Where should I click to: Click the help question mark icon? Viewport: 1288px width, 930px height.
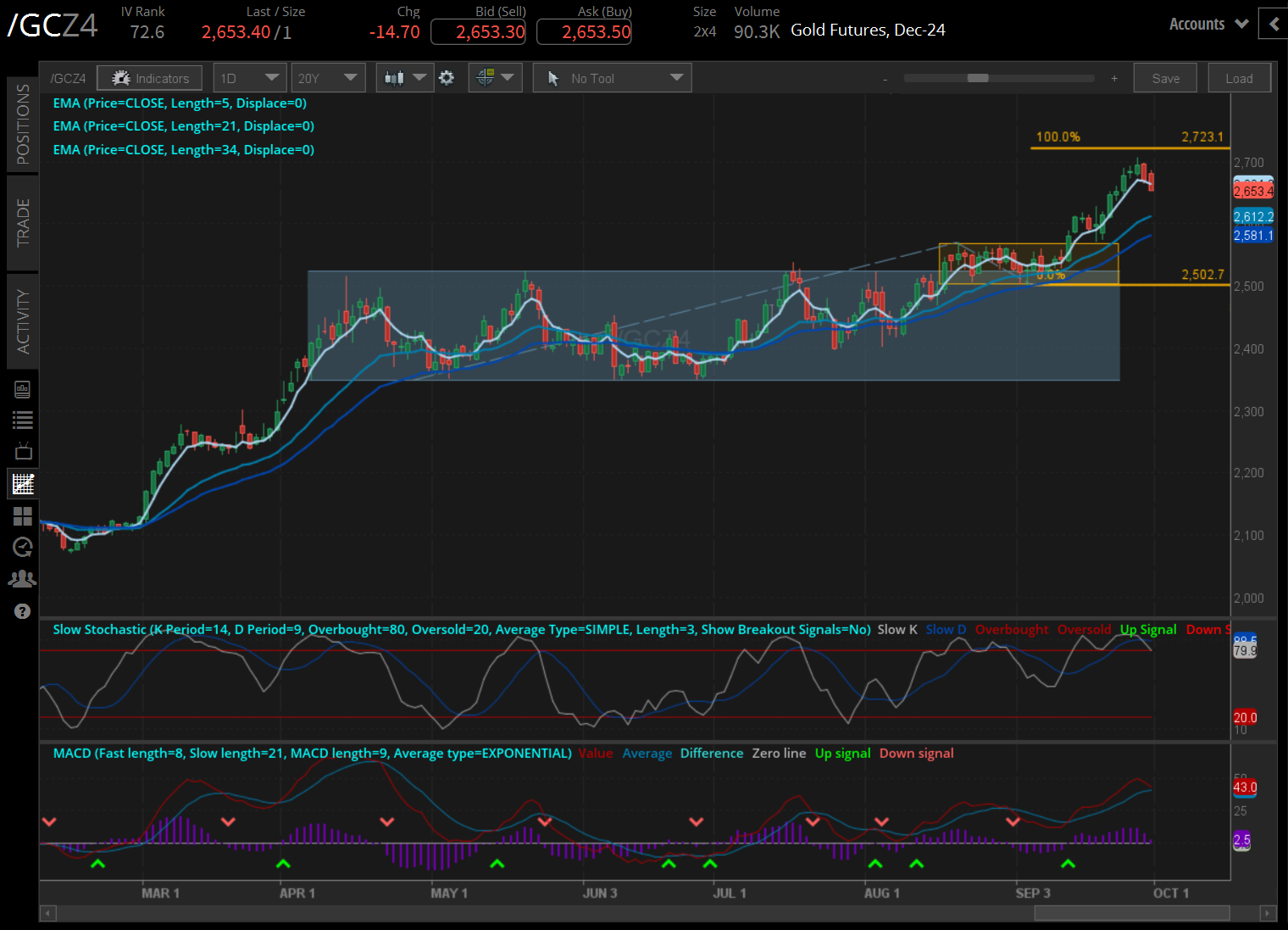23,611
